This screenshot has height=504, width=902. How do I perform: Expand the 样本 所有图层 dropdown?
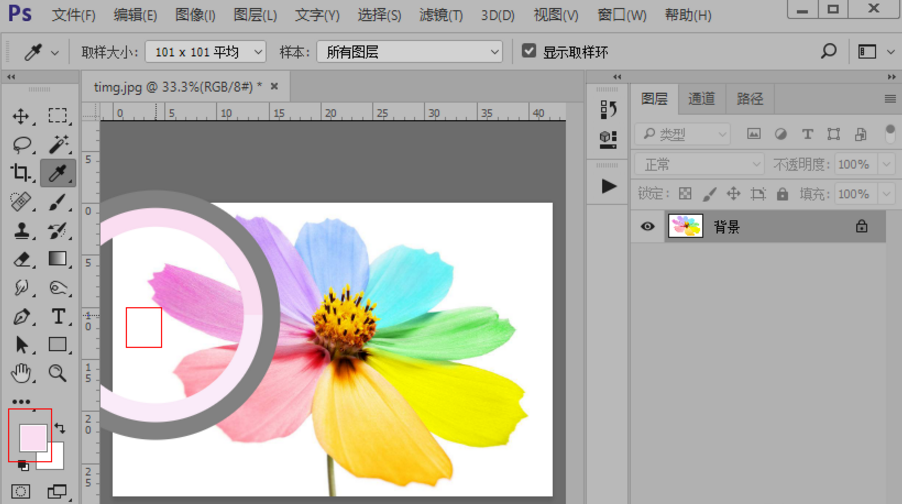[x=410, y=51]
